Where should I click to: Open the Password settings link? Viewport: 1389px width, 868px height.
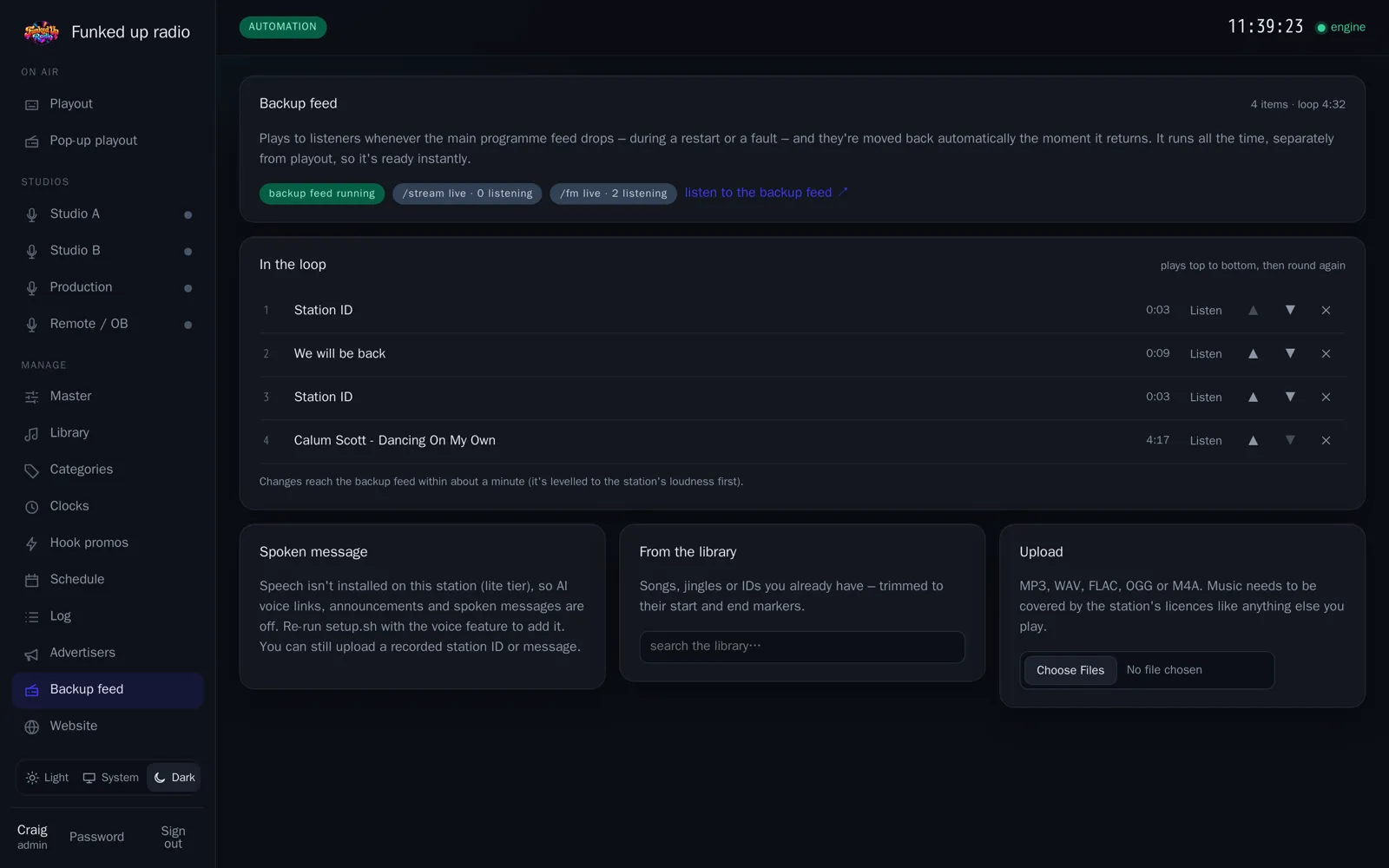96,838
